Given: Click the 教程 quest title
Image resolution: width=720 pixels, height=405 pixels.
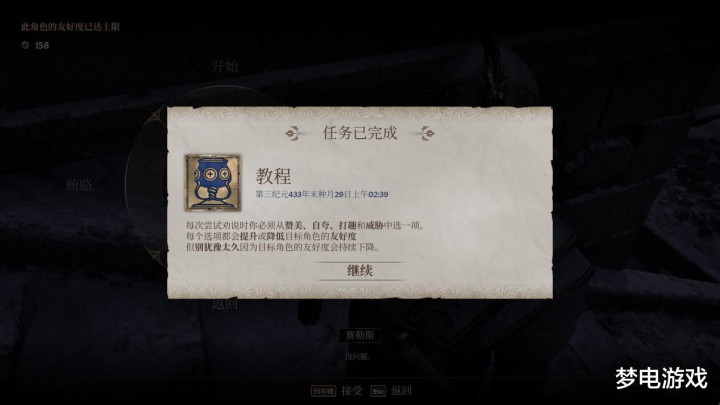Looking at the screenshot, I should tap(273, 176).
